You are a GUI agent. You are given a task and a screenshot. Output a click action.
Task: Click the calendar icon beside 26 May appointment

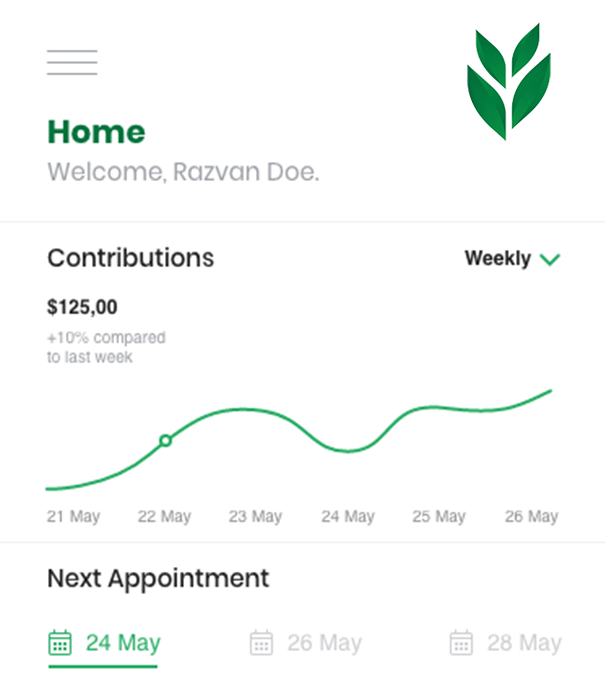[261, 643]
